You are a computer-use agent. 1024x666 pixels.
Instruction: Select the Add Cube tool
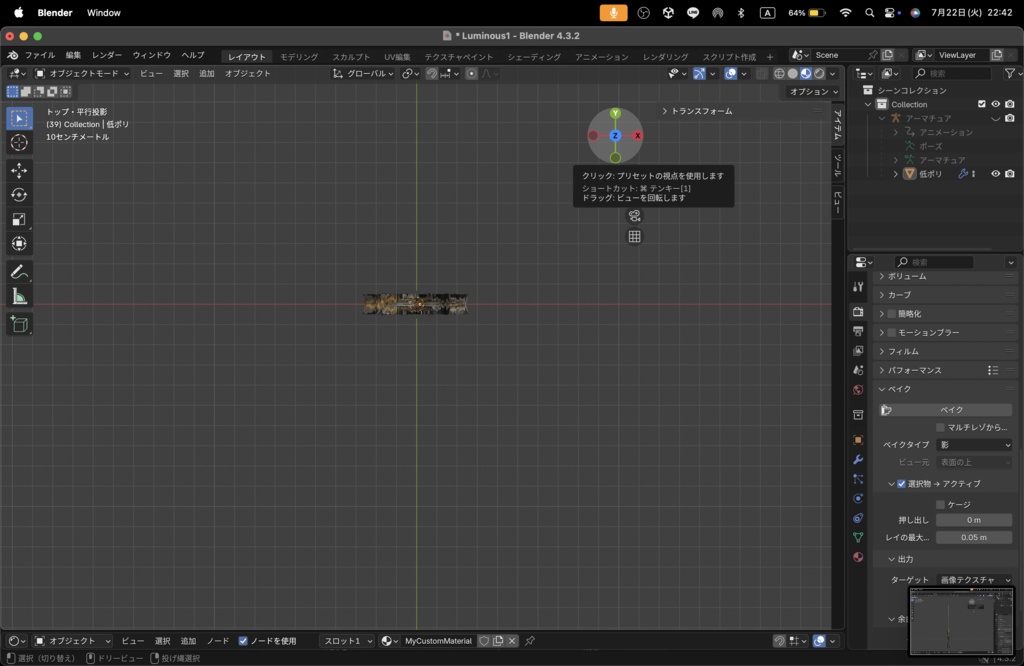tap(19, 324)
